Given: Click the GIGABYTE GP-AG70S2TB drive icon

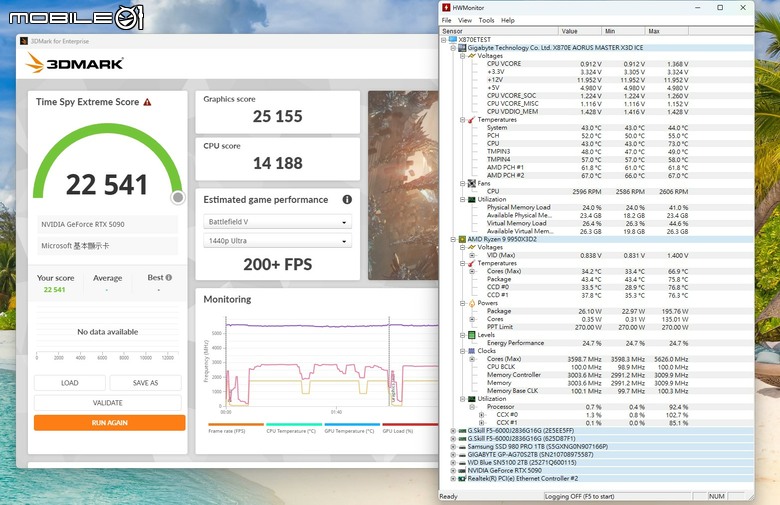Looking at the screenshot, I should coord(462,455).
